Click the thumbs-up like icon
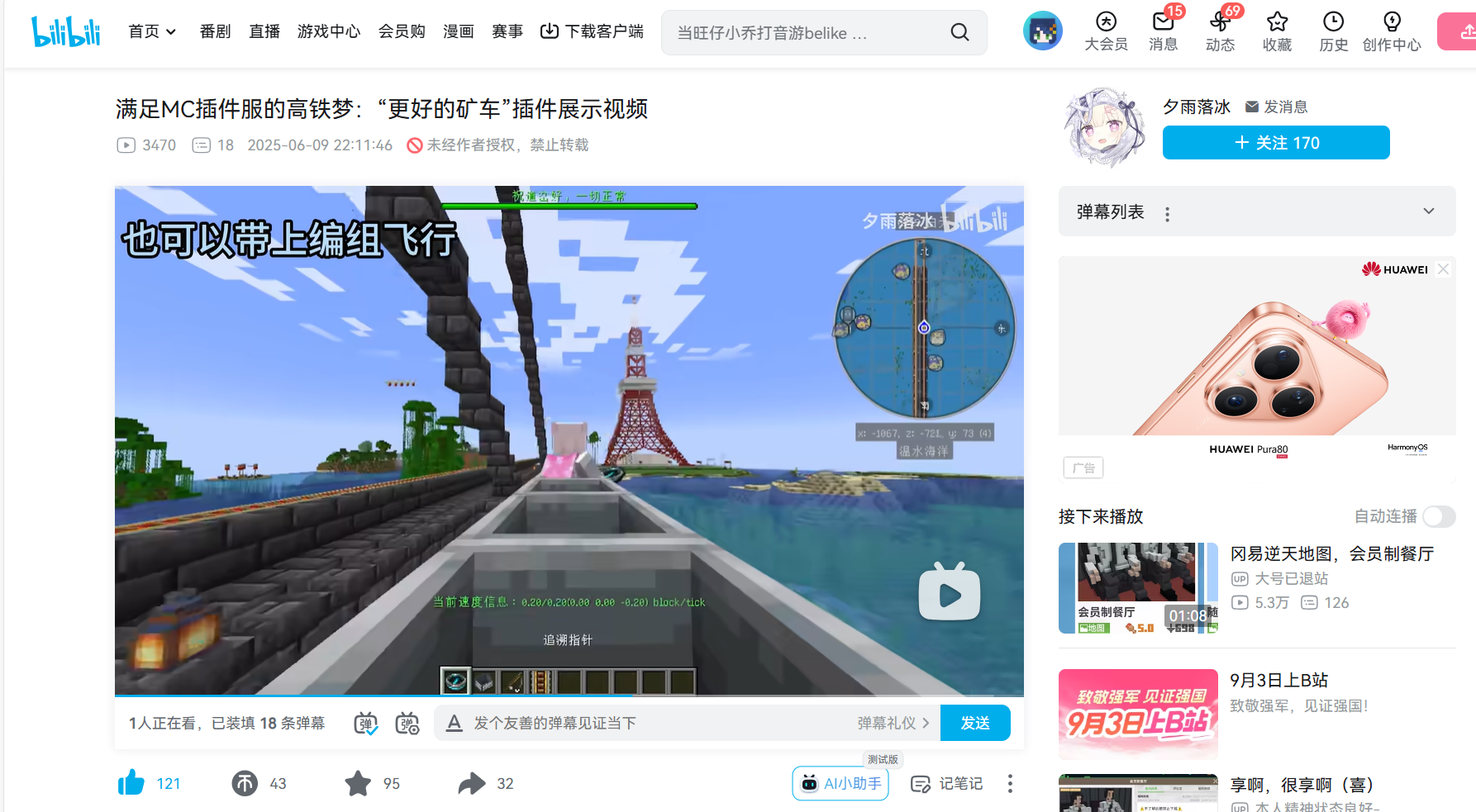Image resolution: width=1476 pixels, height=812 pixels. click(x=131, y=783)
